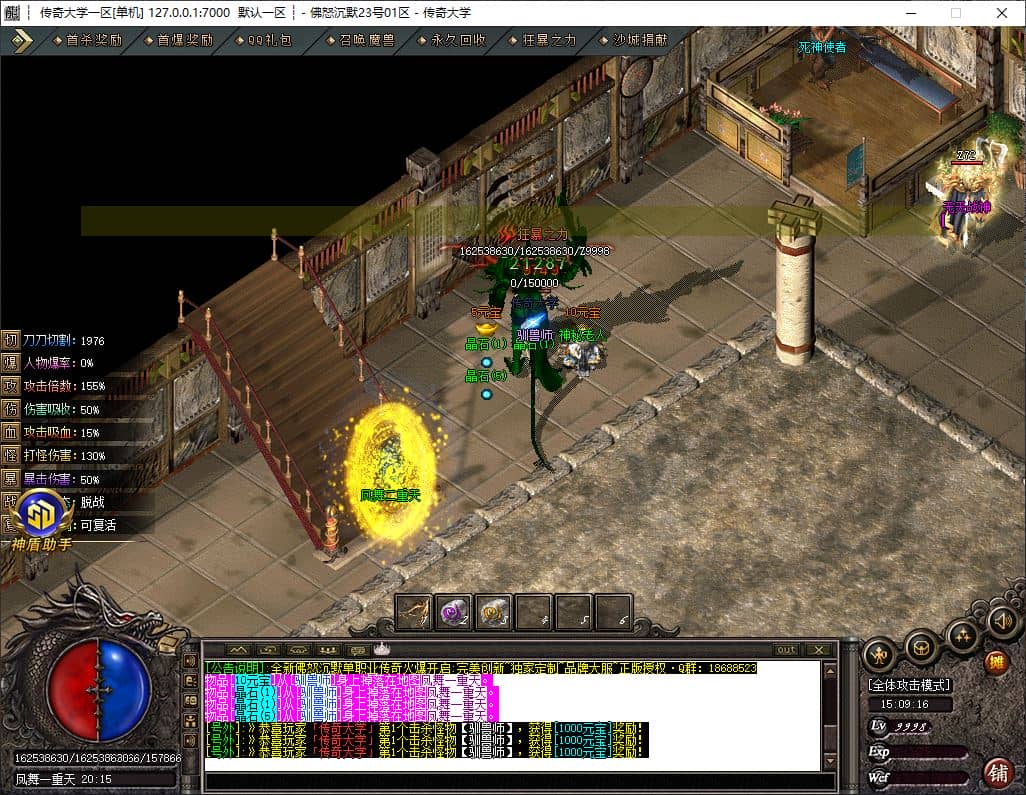Screen dimensions: 1026x795
Task: Toggle the top chat channel filter icon
Action: 191,661
